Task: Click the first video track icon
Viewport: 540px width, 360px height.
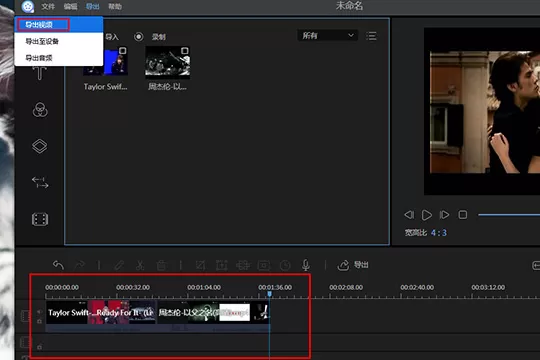Action: 25,316
